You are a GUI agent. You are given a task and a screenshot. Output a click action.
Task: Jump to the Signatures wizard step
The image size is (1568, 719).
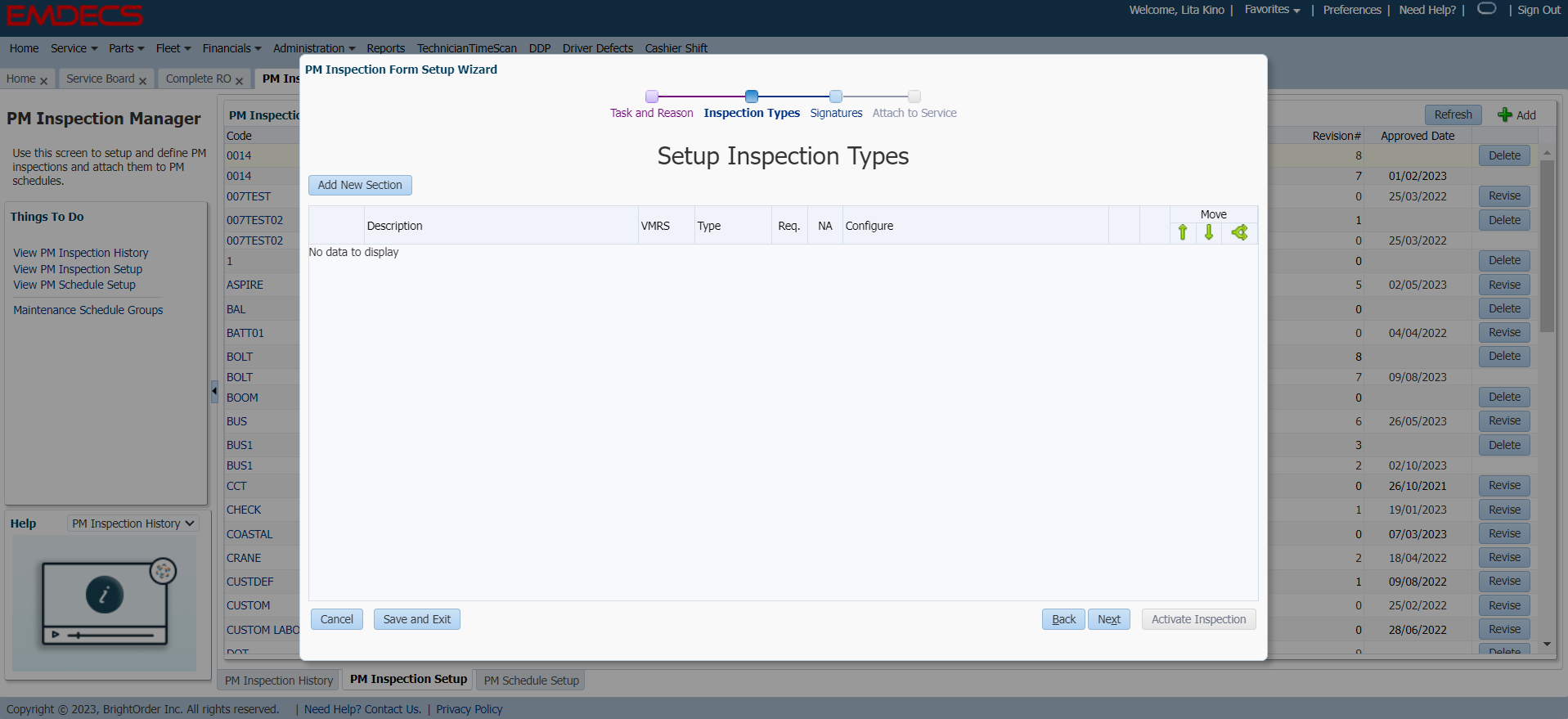click(x=835, y=113)
